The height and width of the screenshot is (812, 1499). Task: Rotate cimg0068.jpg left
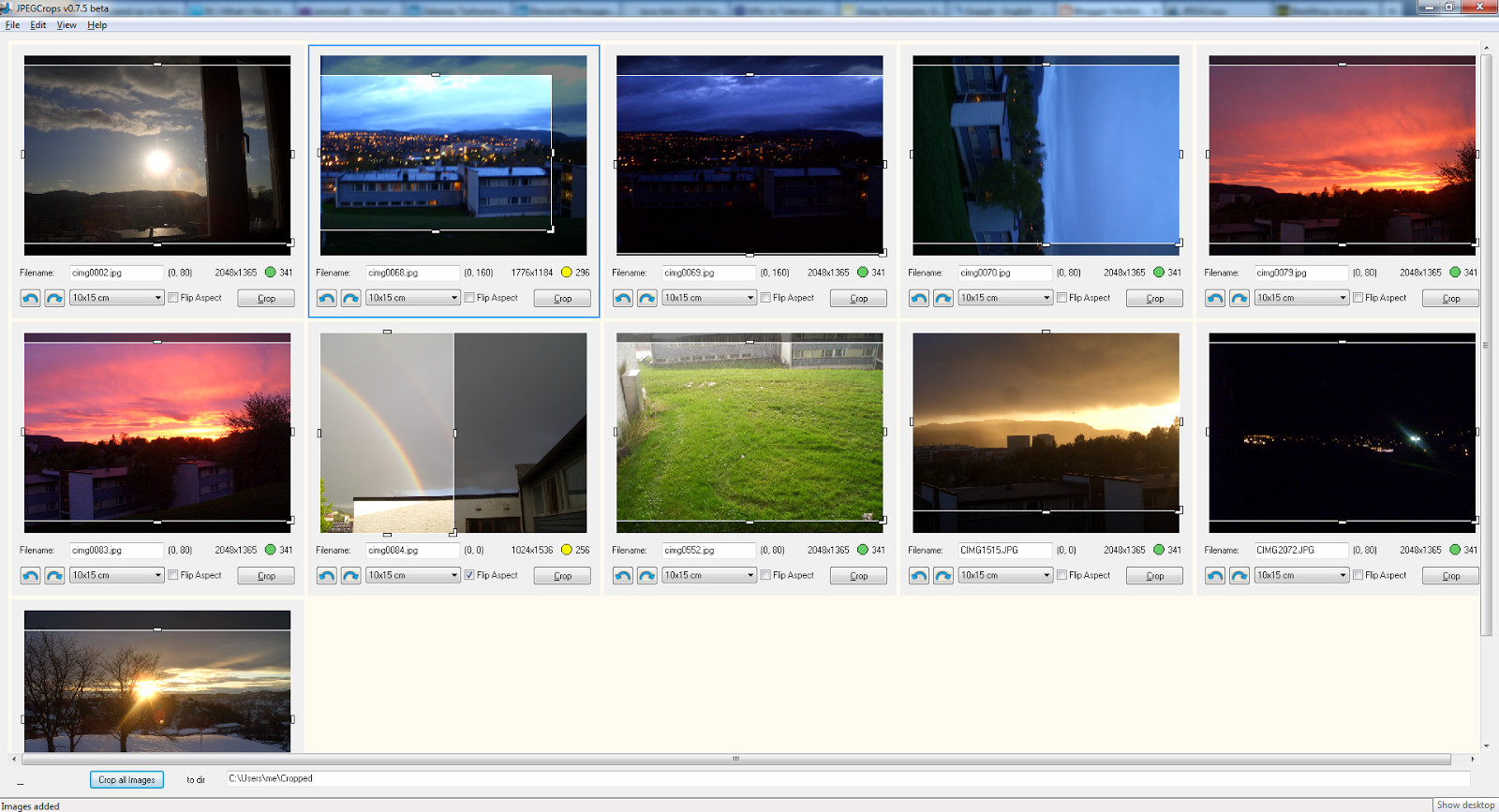(326, 298)
